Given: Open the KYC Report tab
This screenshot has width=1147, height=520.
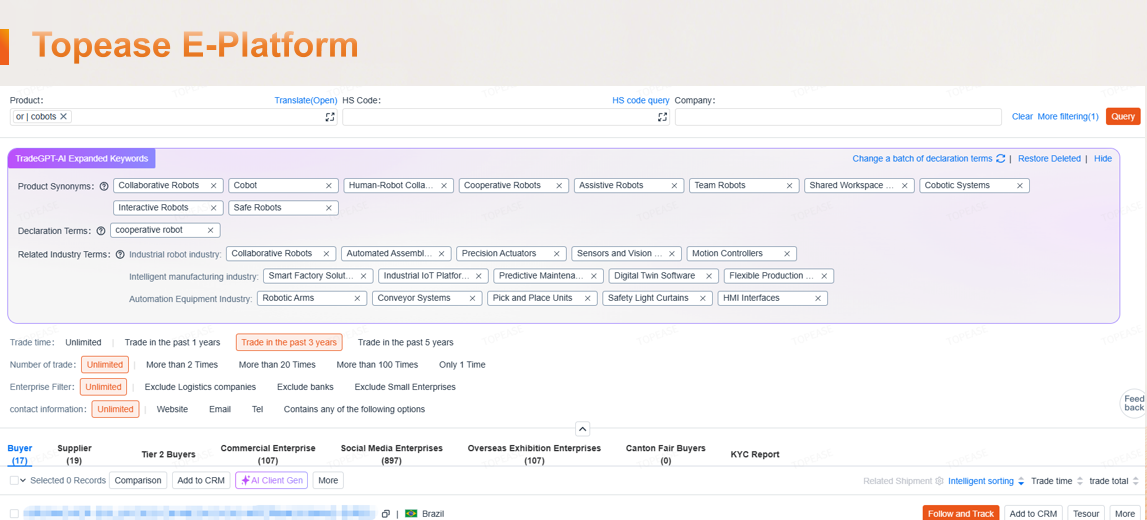Looking at the screenshot, I should (x=755, y=454).
